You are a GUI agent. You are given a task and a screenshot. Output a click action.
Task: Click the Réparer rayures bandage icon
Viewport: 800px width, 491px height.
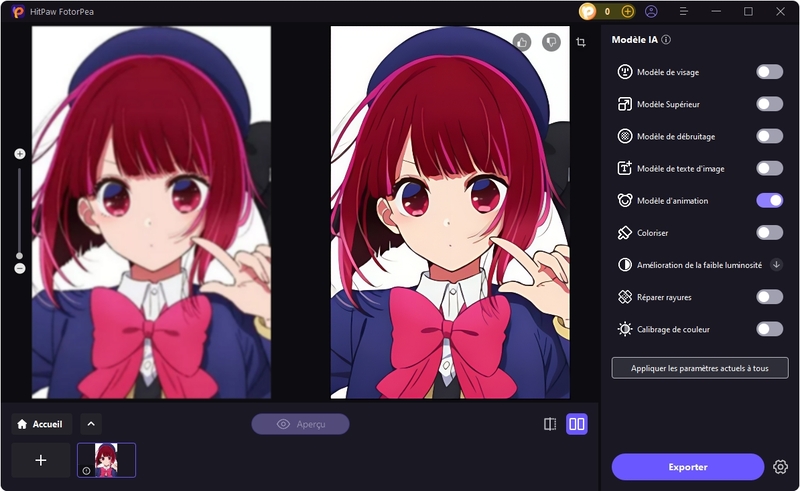pos(624,297)
